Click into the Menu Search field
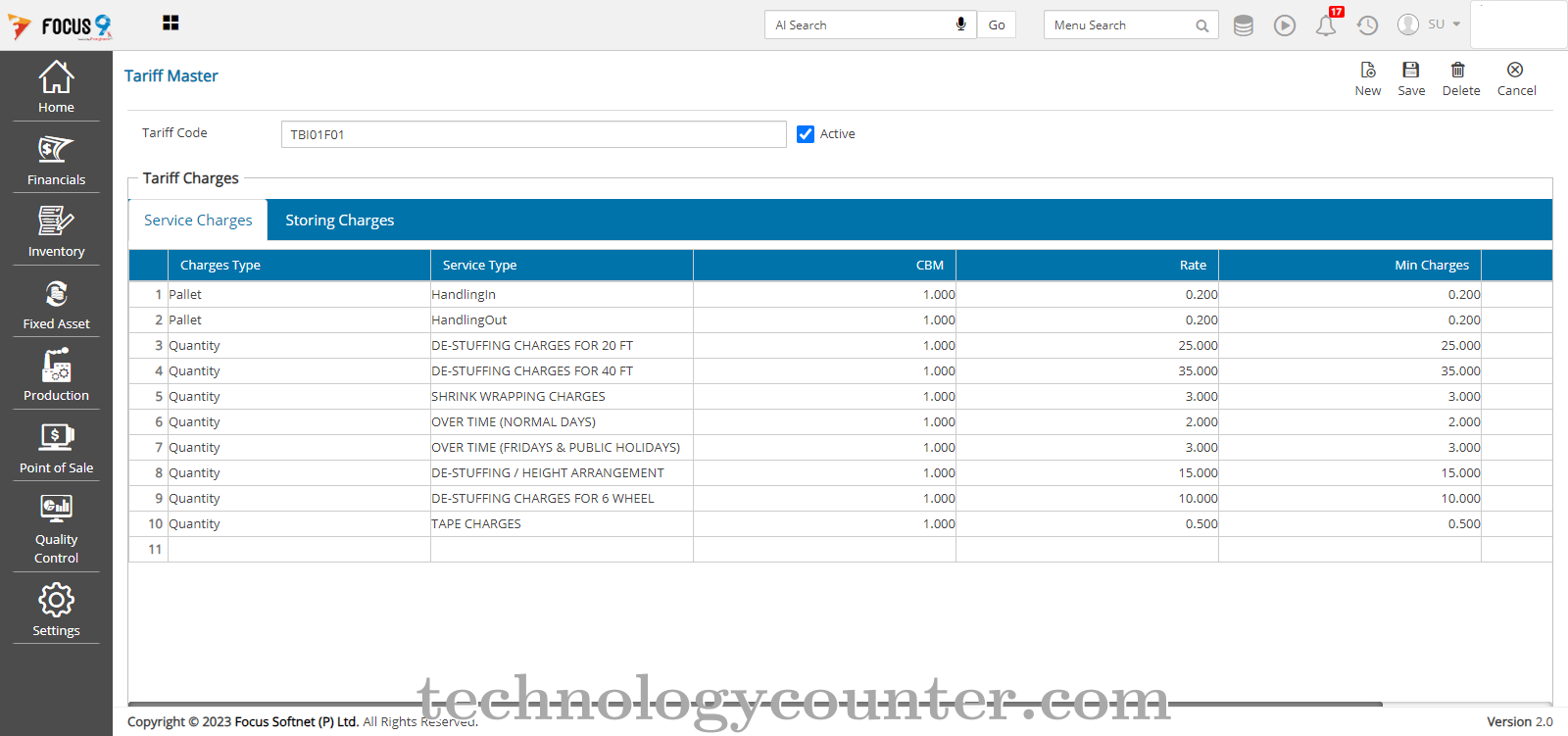The width and height of the screenshot is (1568, 736). click(x=1119, y=25)
